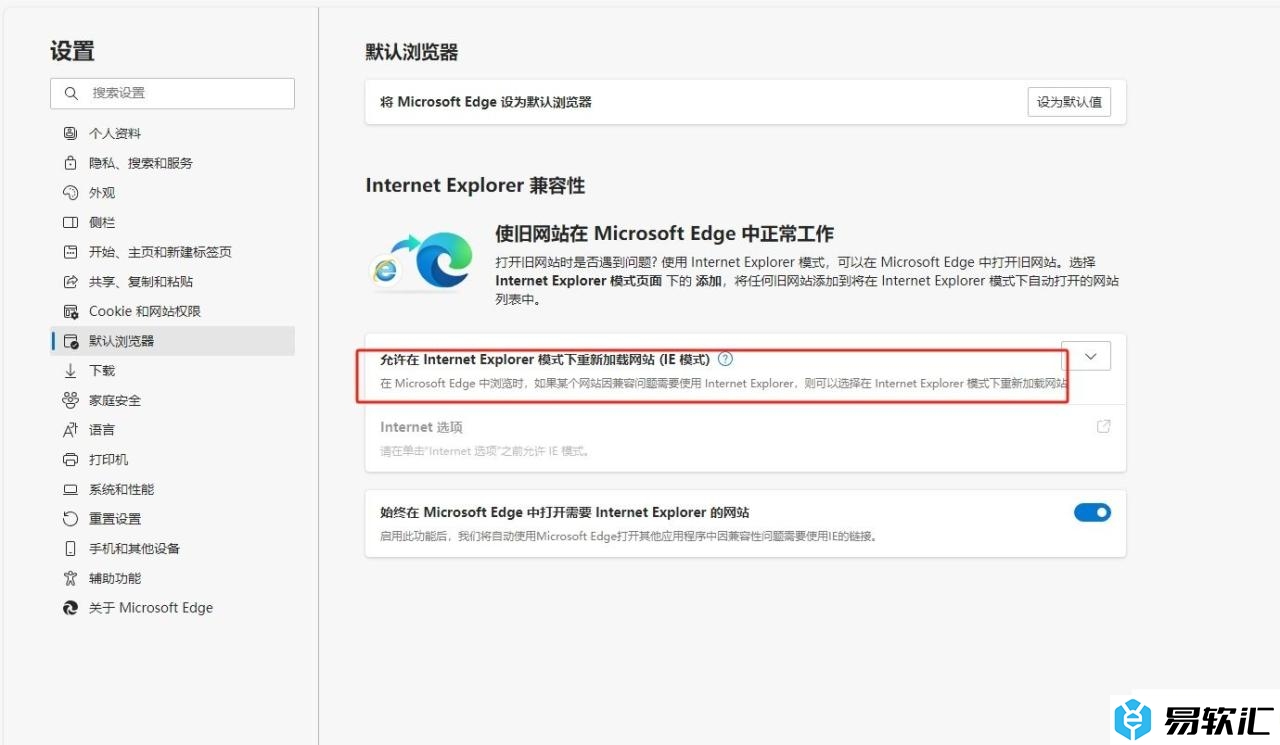Go to 下载 settings
This screenshot has height=745, width=1280.
(172, 371)
